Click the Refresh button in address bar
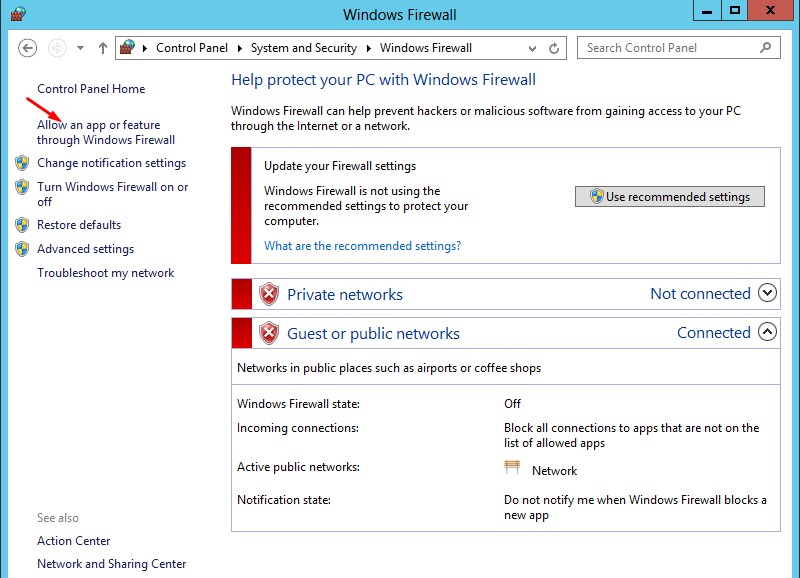This screenshot has width=800, height=578. tap(555, 48)
